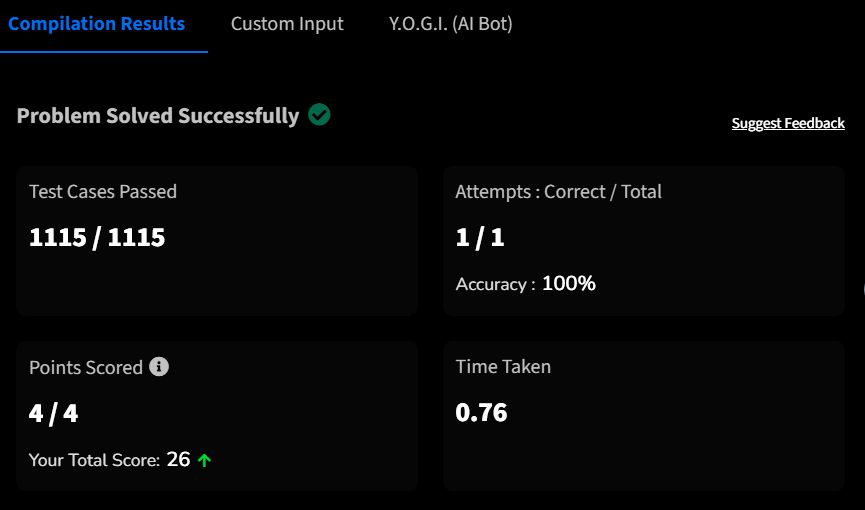This screenshot has height=510, width=865.
Task: Click the Test Cases Passed card
Action: 217,241
